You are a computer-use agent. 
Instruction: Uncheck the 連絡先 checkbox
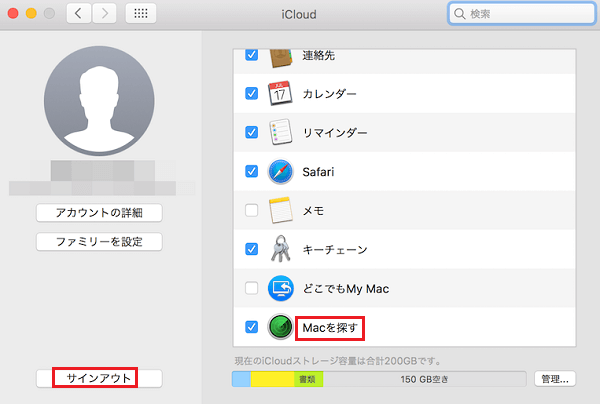click(251, 55)
